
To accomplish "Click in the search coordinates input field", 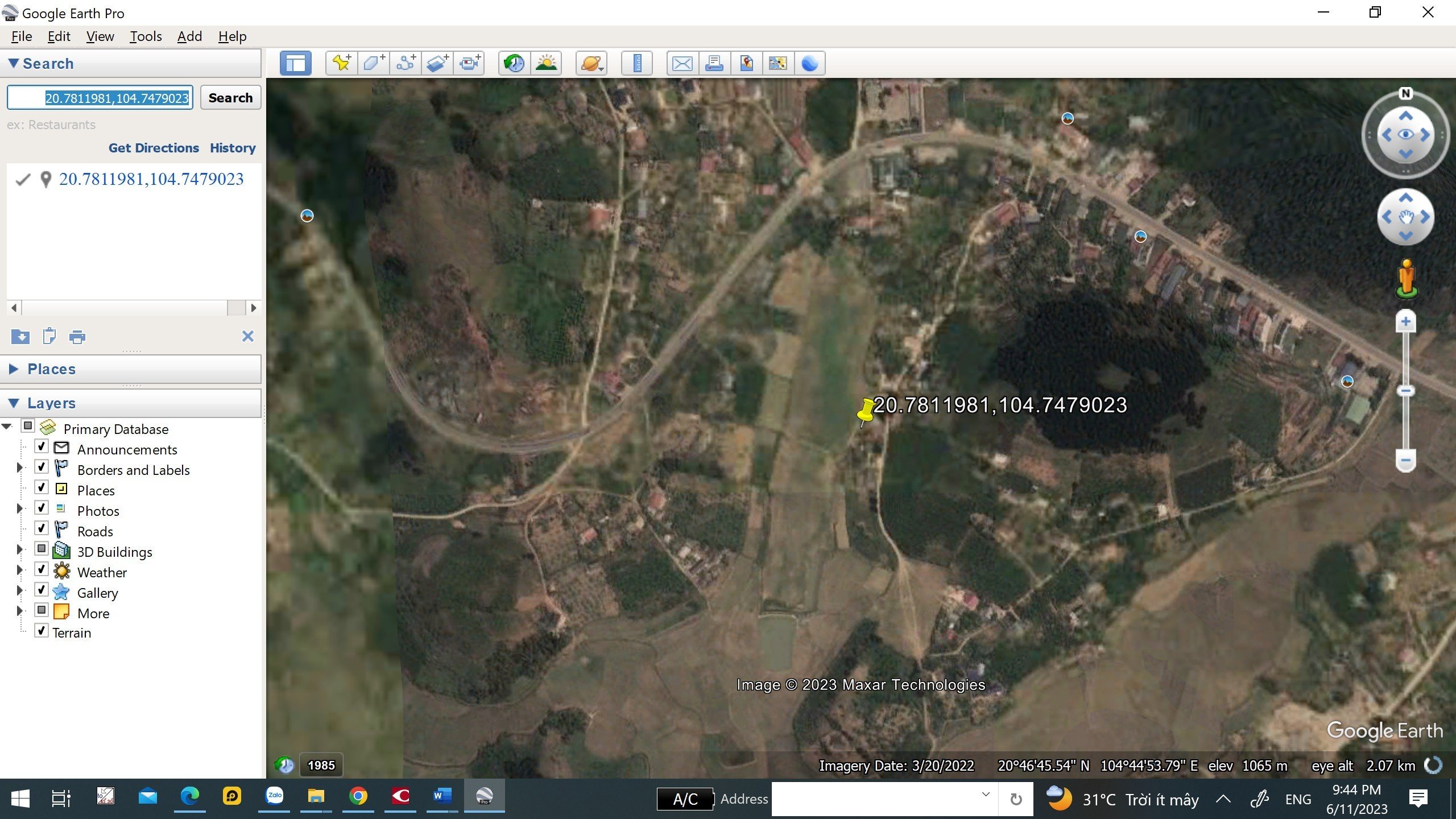I will [100, 97].
